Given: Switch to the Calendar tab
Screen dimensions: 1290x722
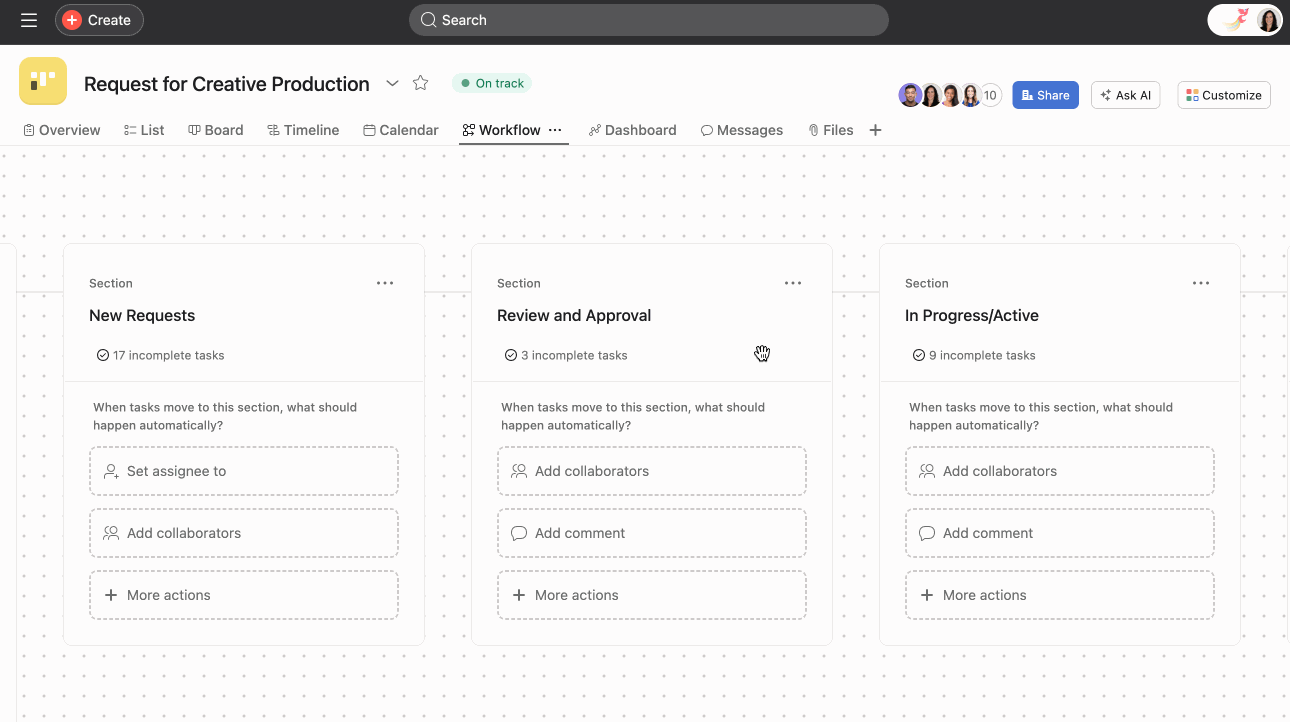Looking at the screenshot, I should (400, 130).
